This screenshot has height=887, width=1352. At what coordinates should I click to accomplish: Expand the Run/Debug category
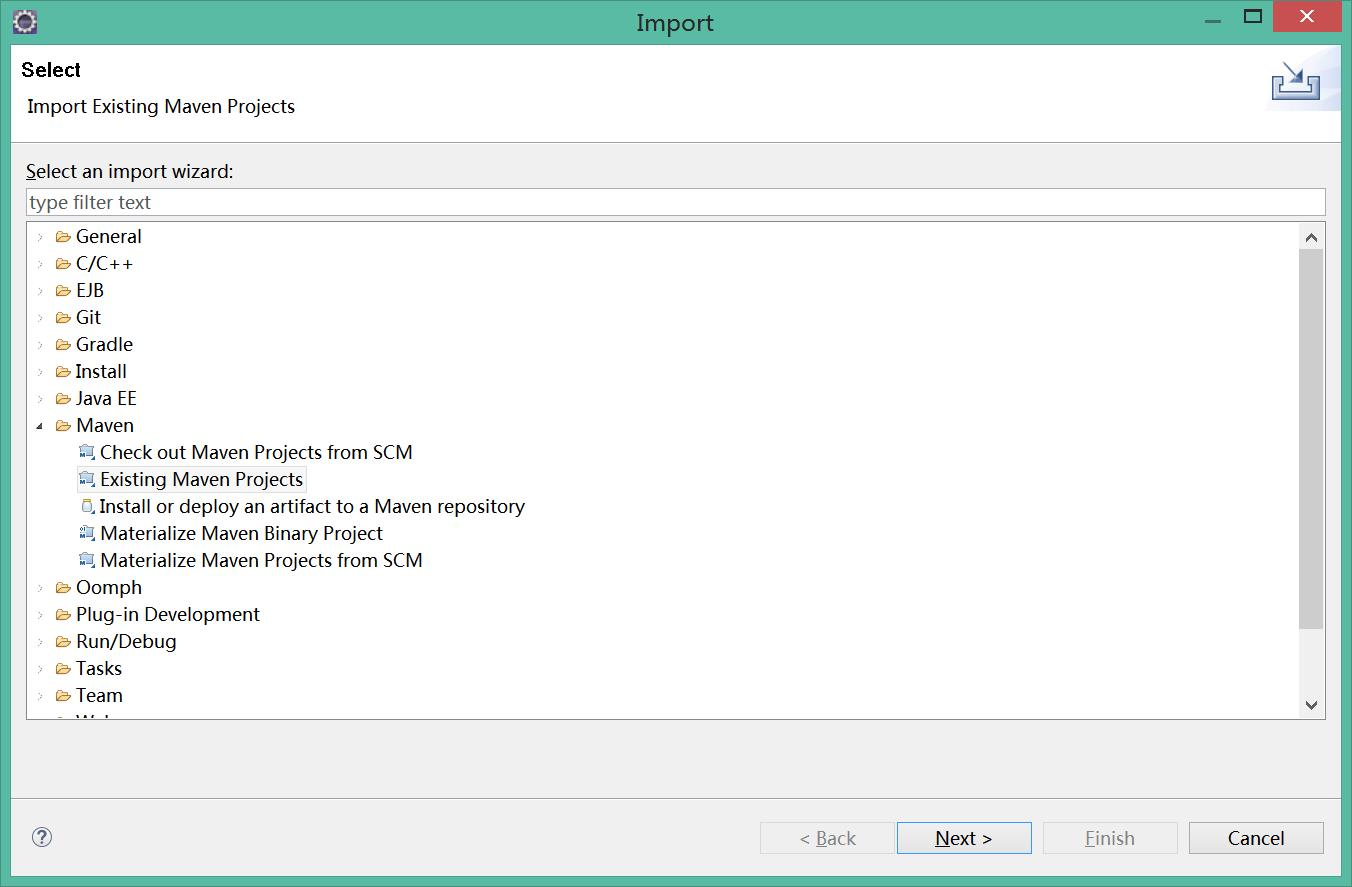tap(40, 642)
